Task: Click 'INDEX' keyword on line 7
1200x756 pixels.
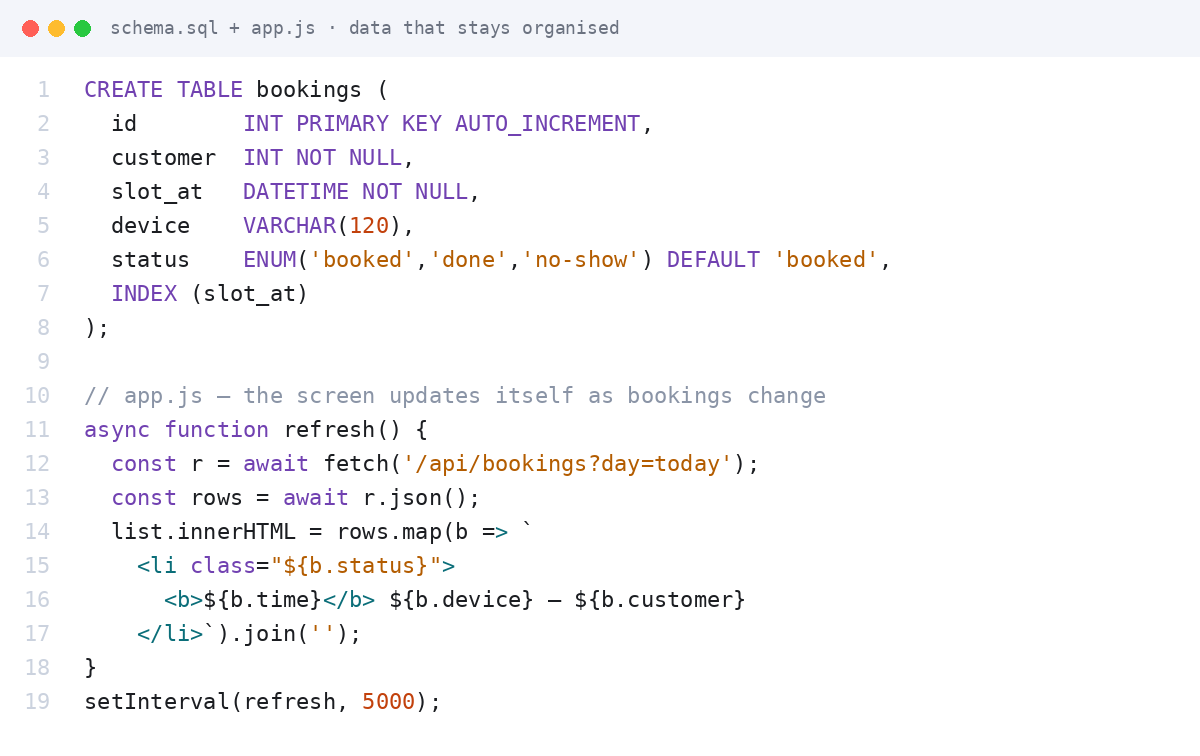Action: pyautogui.click(x=144, y=294)
